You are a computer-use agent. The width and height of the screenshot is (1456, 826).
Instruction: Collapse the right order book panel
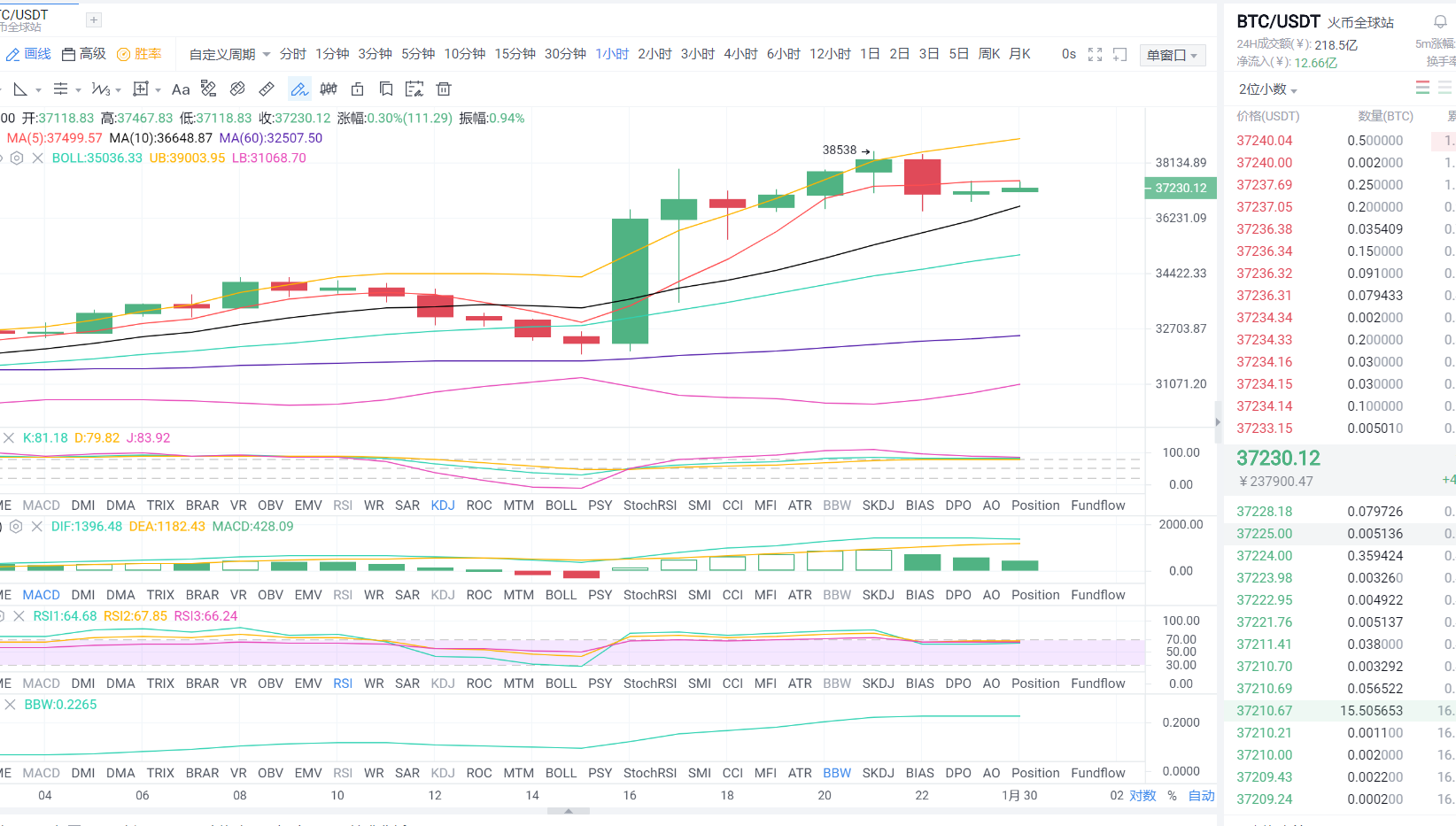pos(1218,421)
